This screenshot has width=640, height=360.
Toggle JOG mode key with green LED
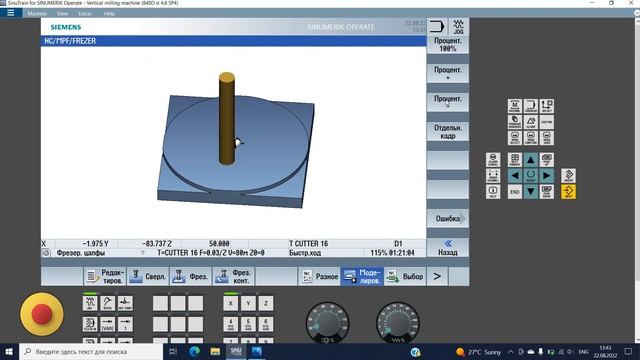point(90,303)
